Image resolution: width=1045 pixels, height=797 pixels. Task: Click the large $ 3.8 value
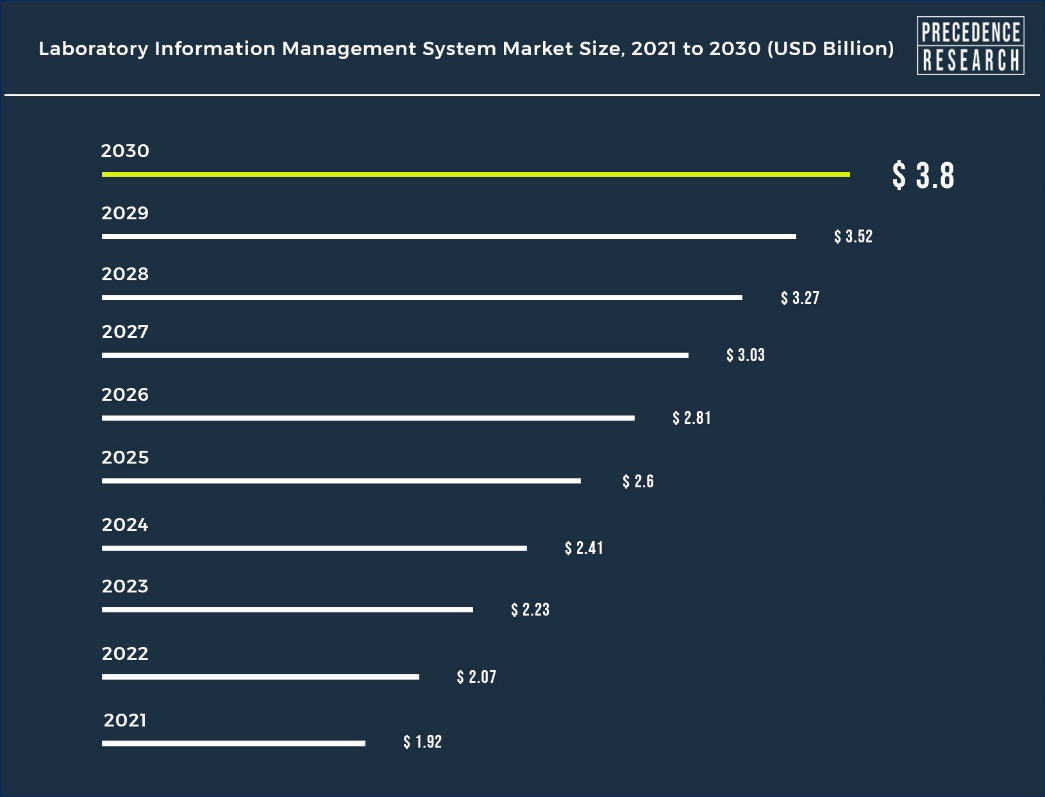(923, 176)
